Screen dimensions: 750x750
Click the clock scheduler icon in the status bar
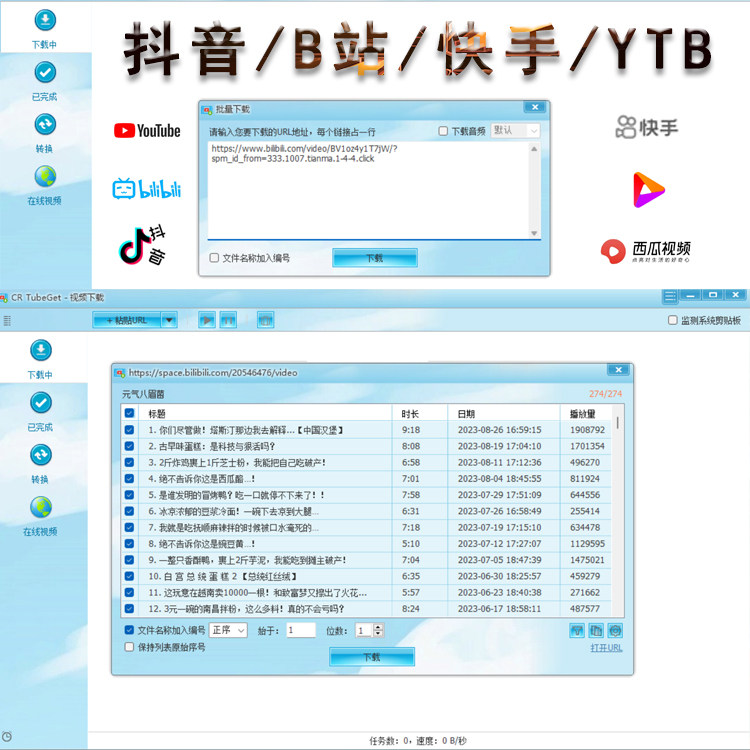coord(7,737)
